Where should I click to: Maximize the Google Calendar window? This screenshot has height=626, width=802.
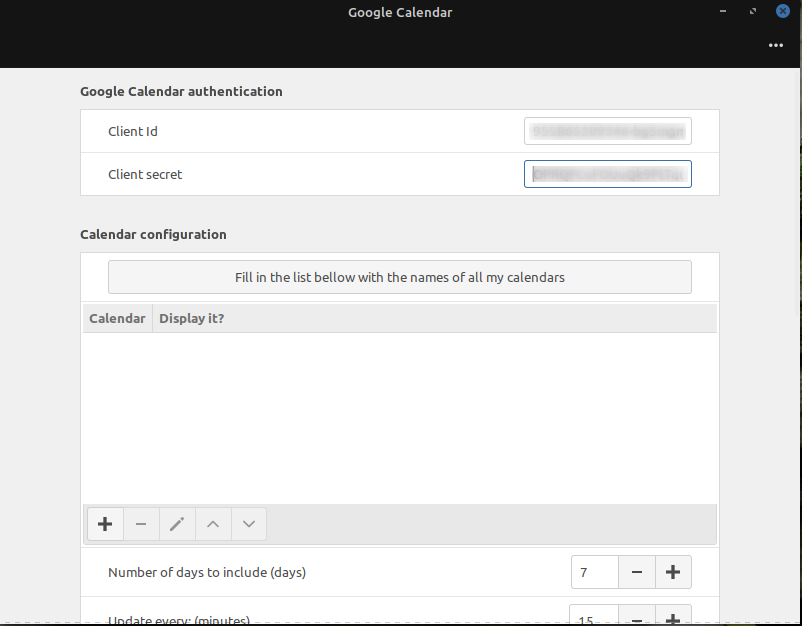(x=753, y=11)
